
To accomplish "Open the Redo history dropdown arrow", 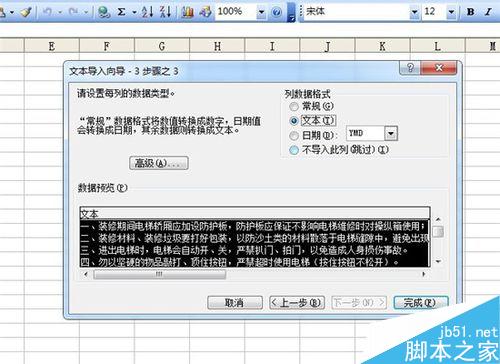I will click(x=86, y=12).
